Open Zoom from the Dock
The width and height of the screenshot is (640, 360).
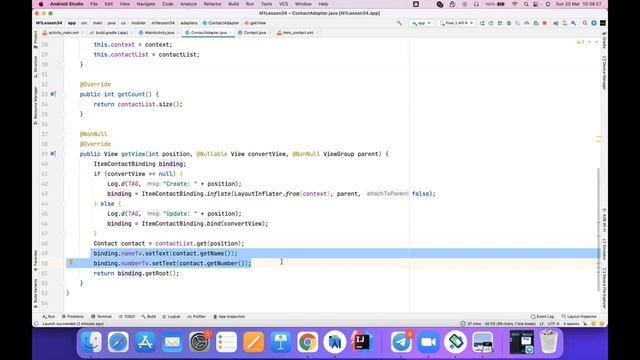coord(428,342)
